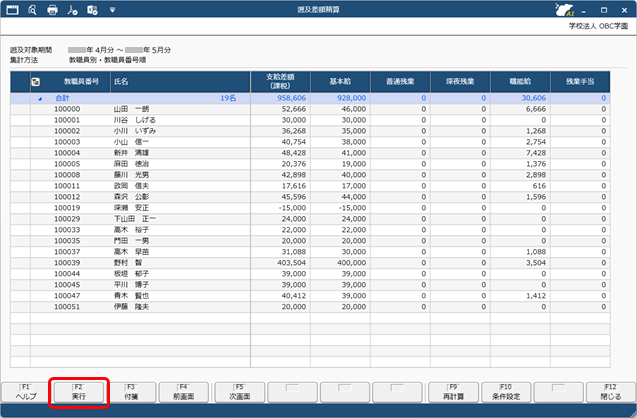Click the 氏名 column header
The width and height of the screenshot is (637, 418).
[x=180, y=82]
